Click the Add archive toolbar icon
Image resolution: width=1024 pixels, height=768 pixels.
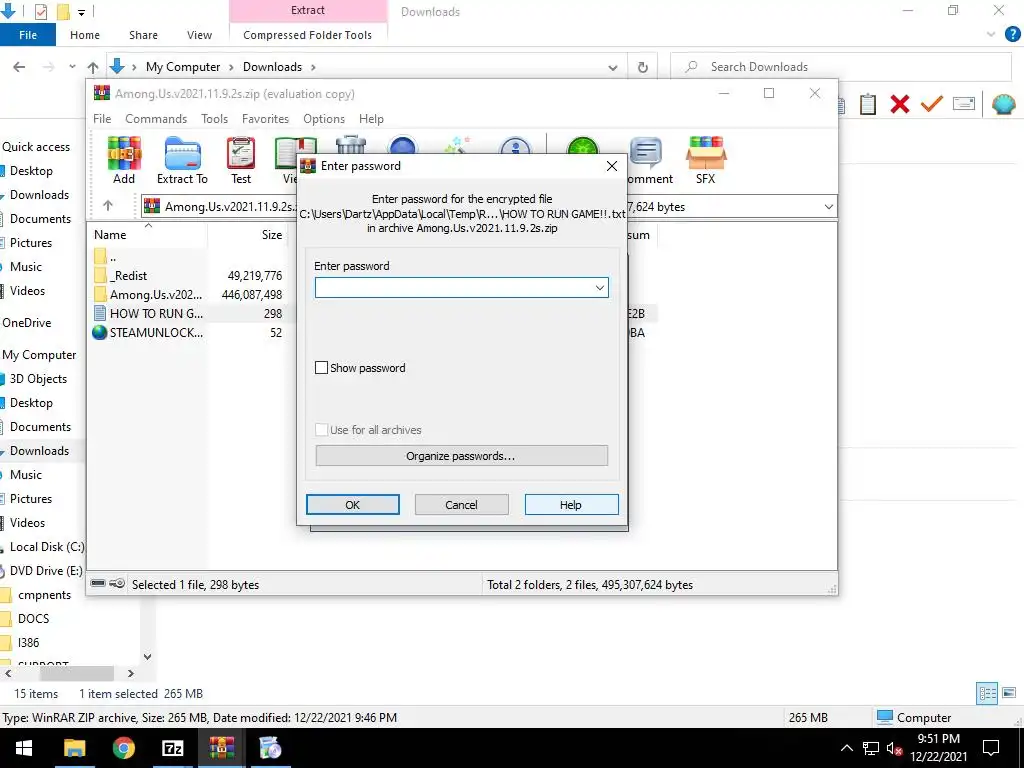(124, 160)
